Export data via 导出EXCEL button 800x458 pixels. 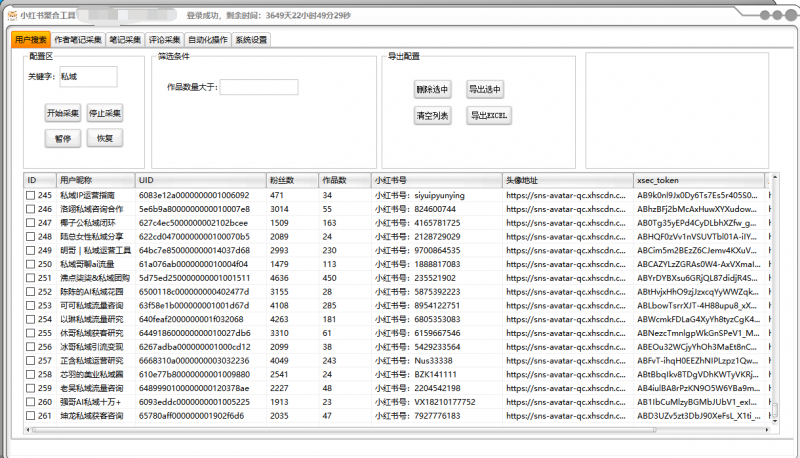coord(489,116)
